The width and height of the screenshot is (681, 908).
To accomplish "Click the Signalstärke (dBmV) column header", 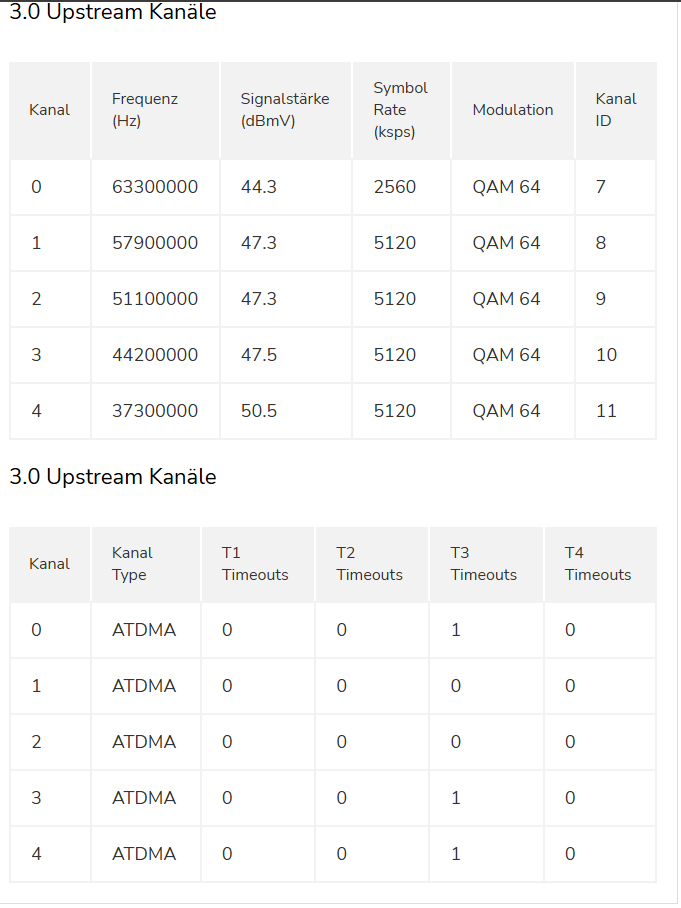I will (284, 110).
